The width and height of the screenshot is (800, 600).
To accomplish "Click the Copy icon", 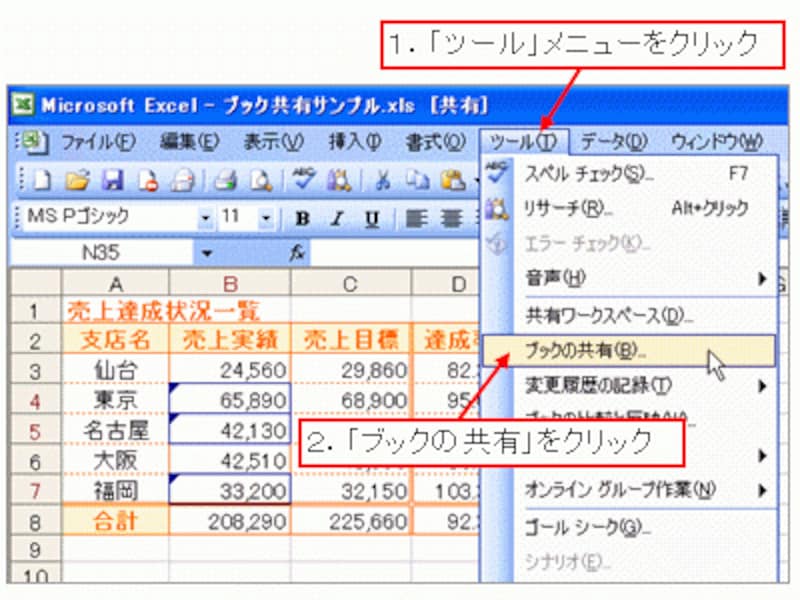I will [x=417, y=181].
